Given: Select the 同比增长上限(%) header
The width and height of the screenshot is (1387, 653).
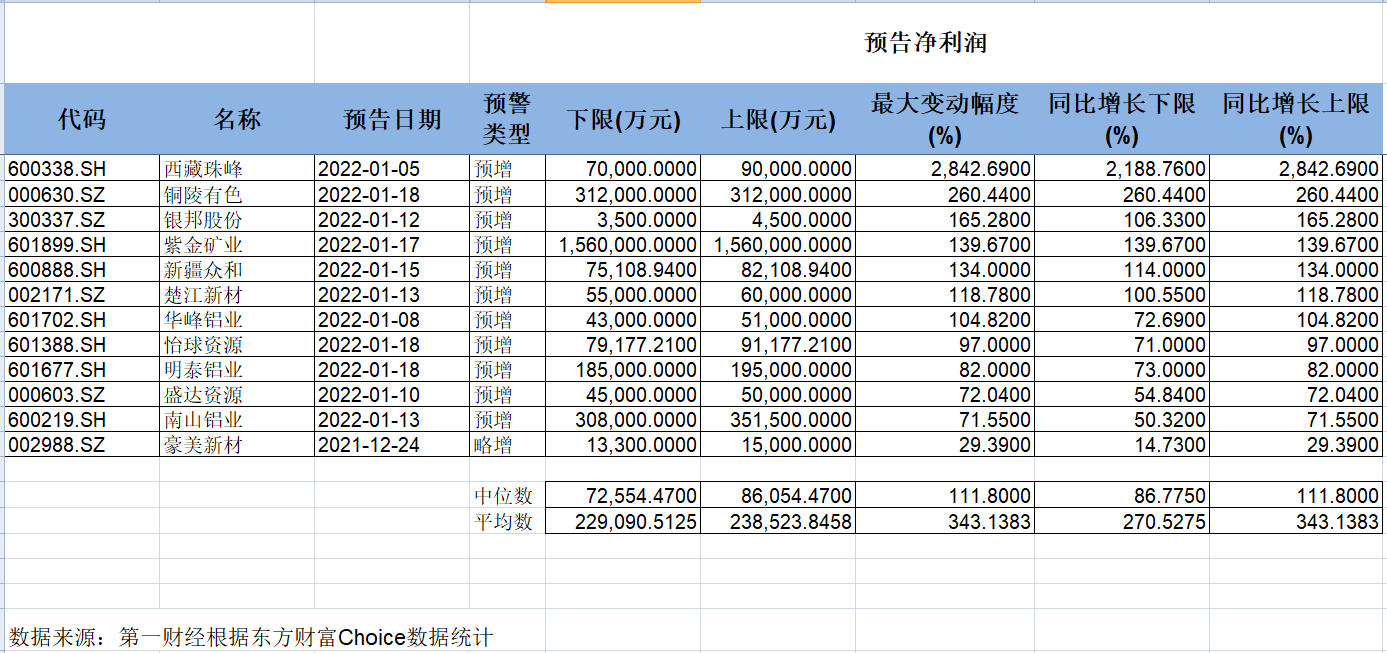Looking at the screenshot, I should [x=1295, y=116].
